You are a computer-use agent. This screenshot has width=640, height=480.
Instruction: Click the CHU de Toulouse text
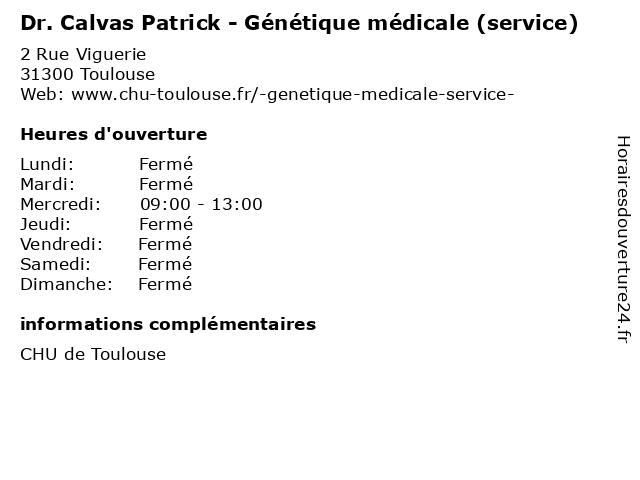pos(93,354)
